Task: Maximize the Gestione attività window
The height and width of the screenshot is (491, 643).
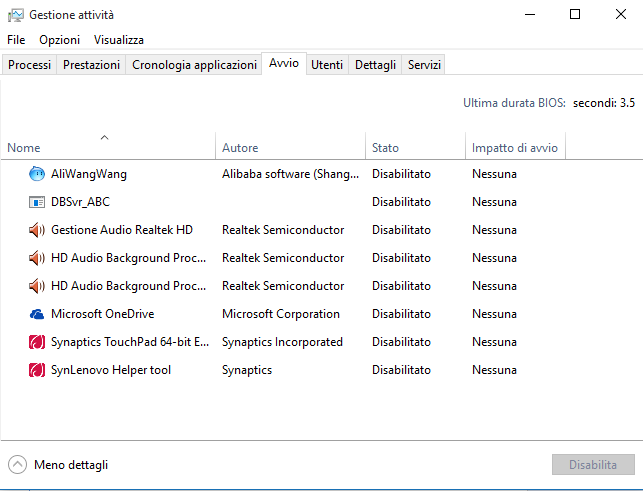Action: [575, 14]
